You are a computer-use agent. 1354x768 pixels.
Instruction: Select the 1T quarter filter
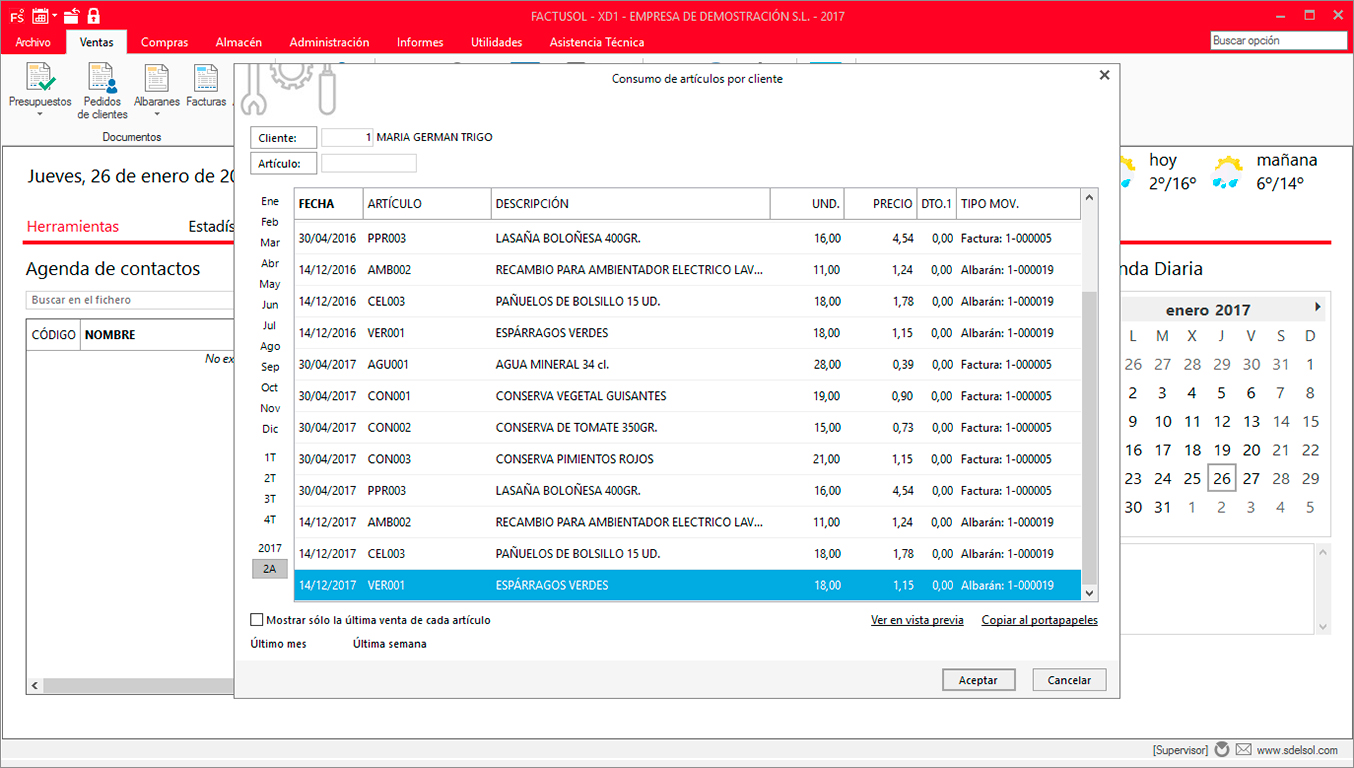270,458
